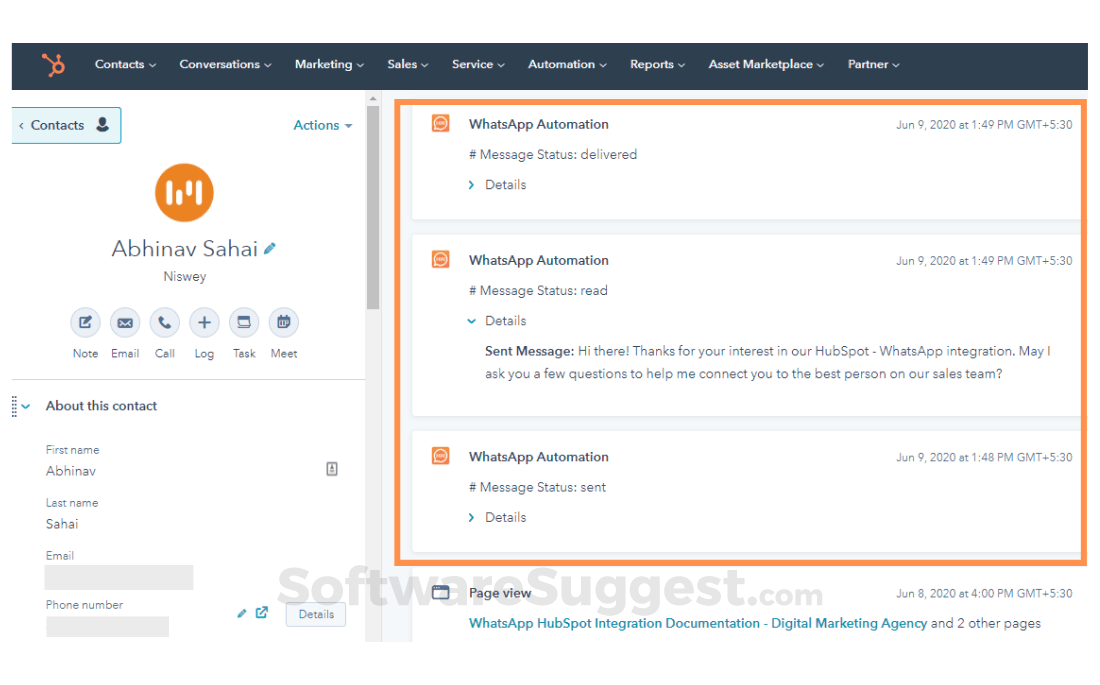
Task: Open the Note action icon
Action: point(86,323)
